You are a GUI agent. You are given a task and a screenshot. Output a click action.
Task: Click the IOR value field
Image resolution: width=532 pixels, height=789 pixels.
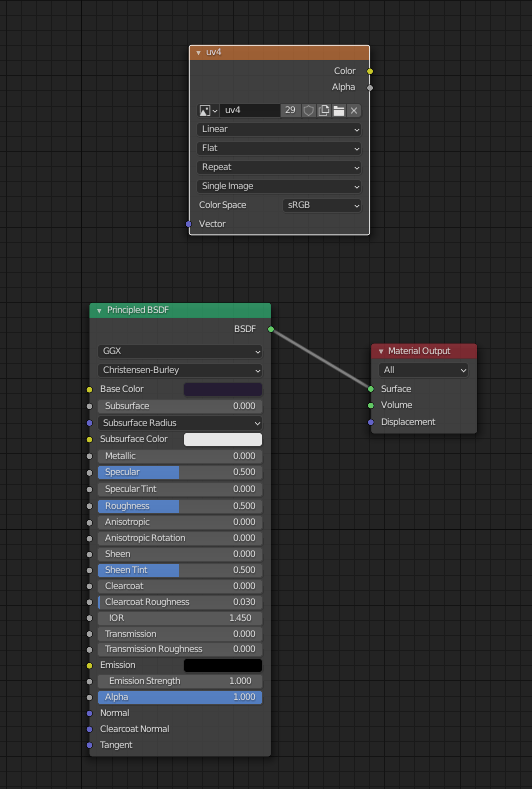(x=180, y=618)
